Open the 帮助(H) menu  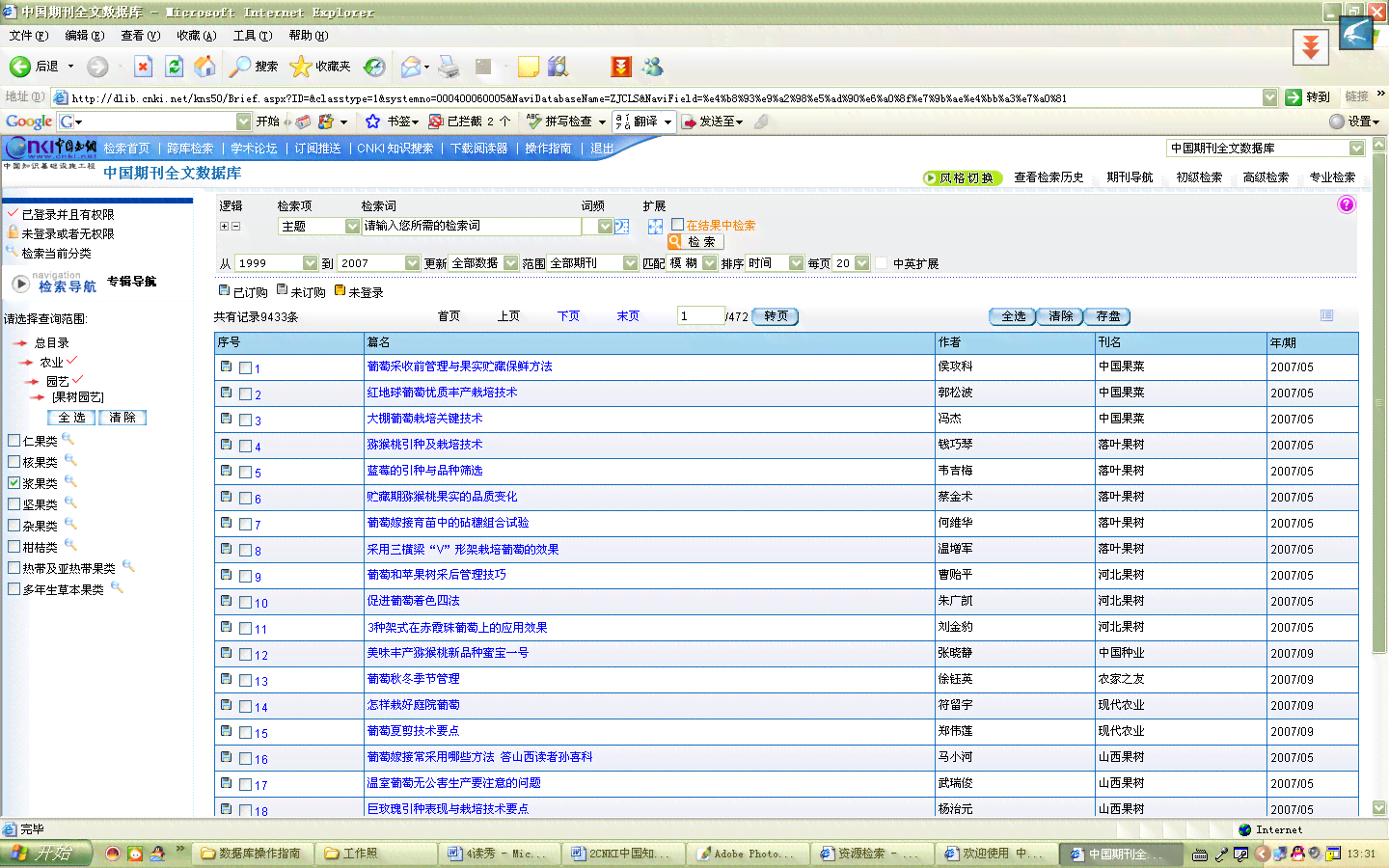click(x=309, y=36)
